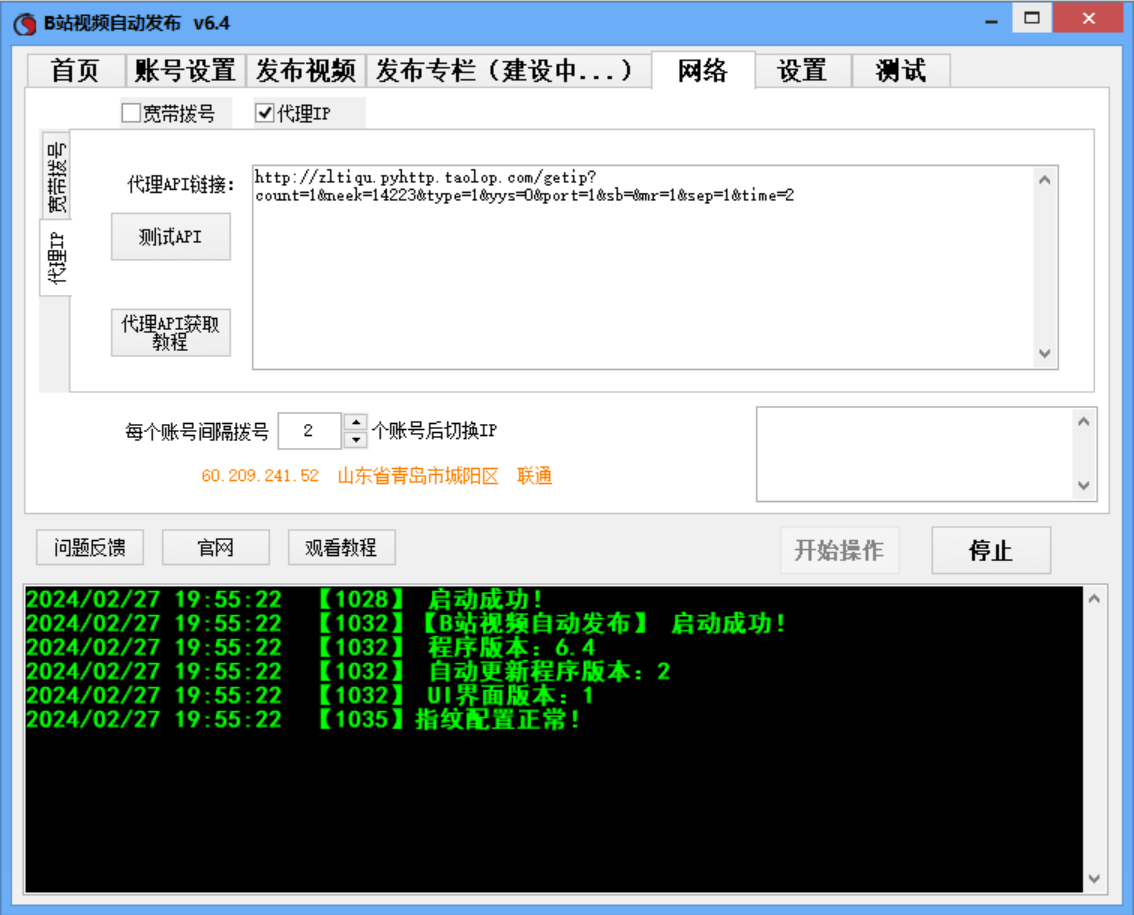Click the IP address 60.209.241.52 text

[260, 475]
